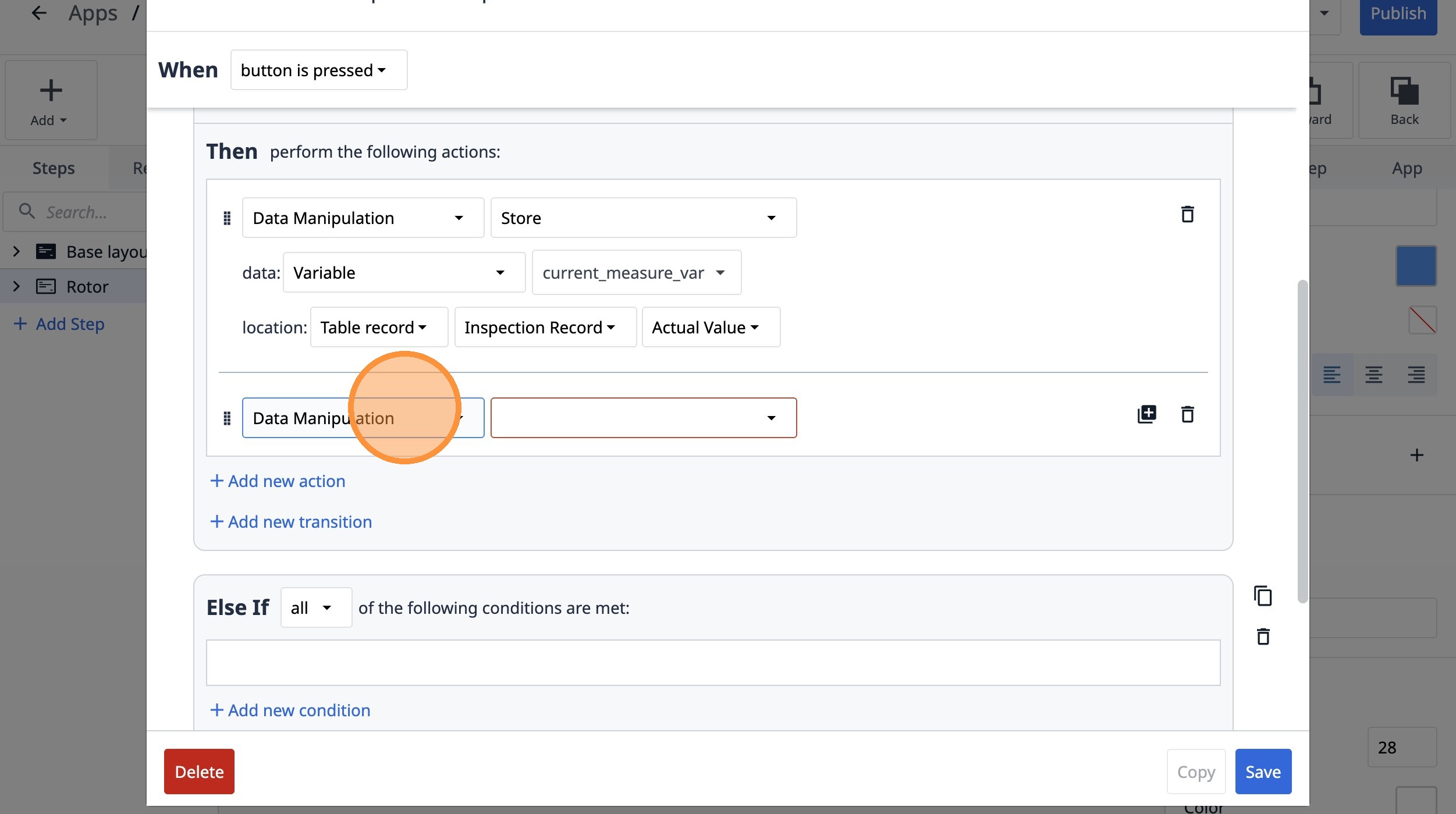Screen dimensions: 1456x814
Task: Copy the Else If block icon
Action: coord(1263,596)
